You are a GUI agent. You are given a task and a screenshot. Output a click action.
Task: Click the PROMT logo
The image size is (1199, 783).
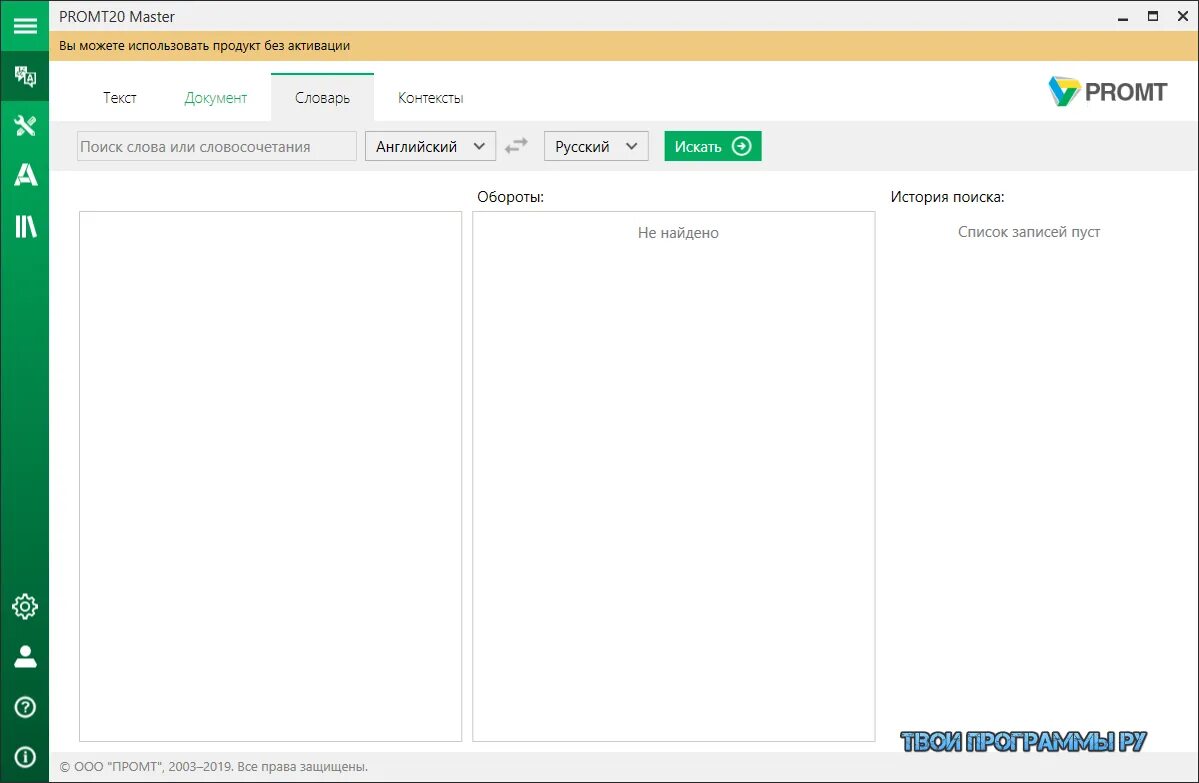1107,92
